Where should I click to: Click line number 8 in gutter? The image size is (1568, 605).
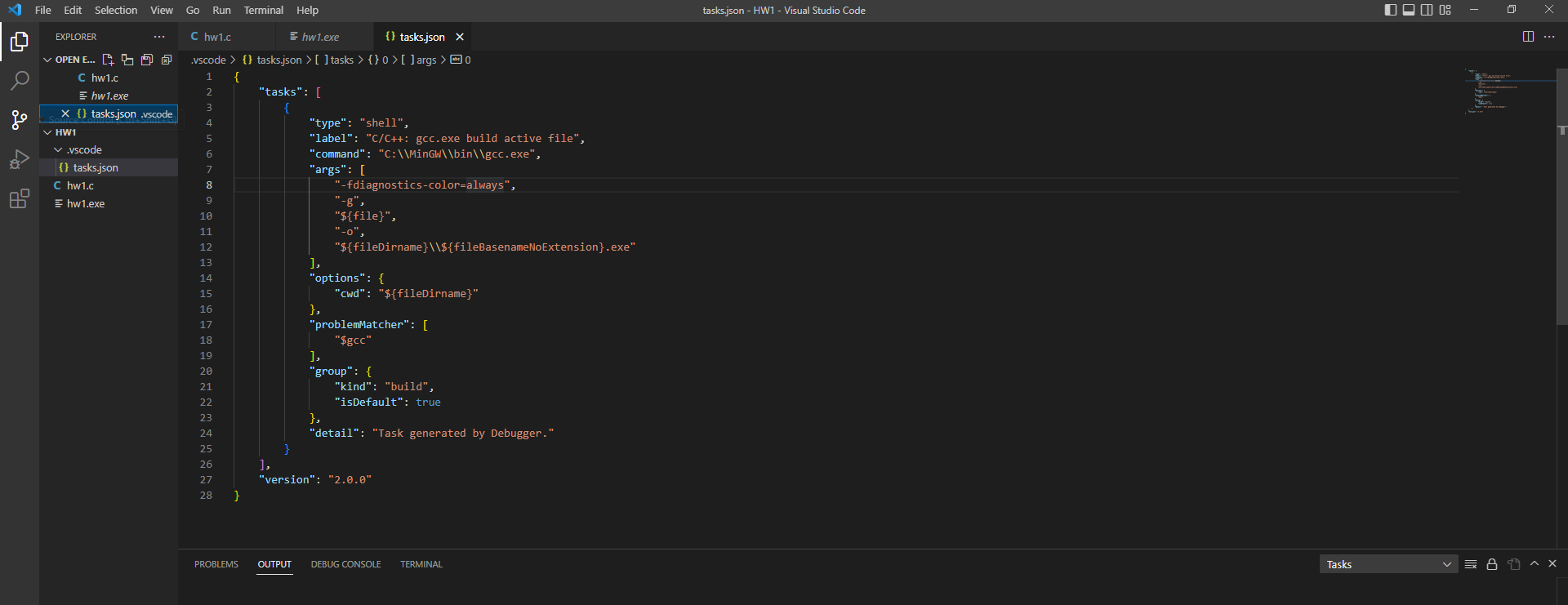point(209,185)
